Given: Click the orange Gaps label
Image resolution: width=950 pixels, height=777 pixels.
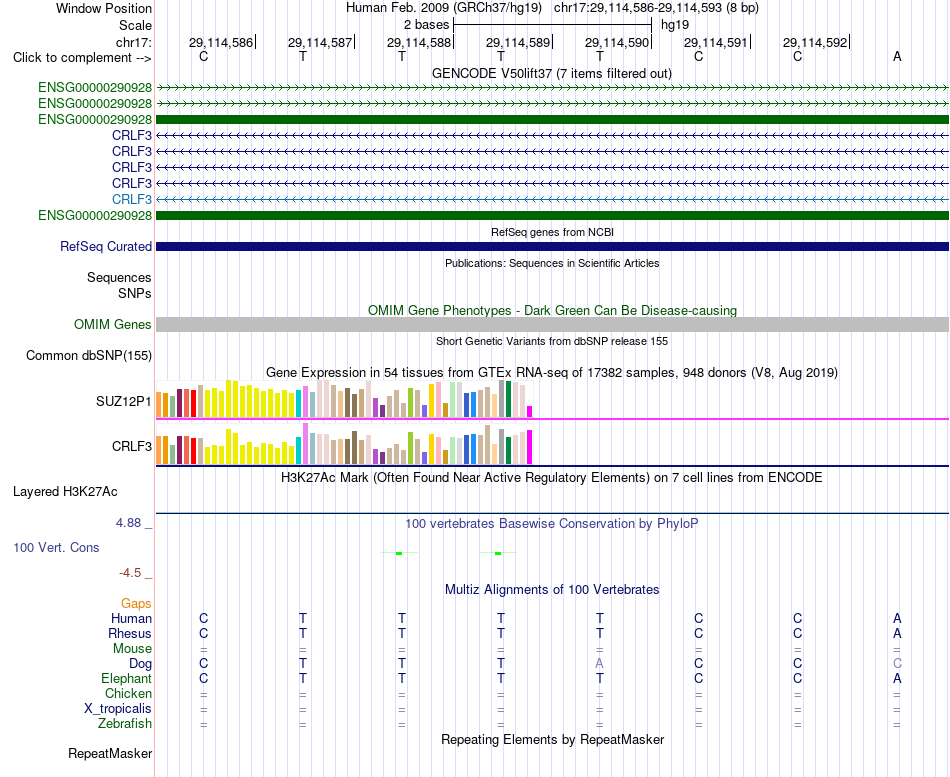Looking at the screenshot, I should [x=136, y=603].
